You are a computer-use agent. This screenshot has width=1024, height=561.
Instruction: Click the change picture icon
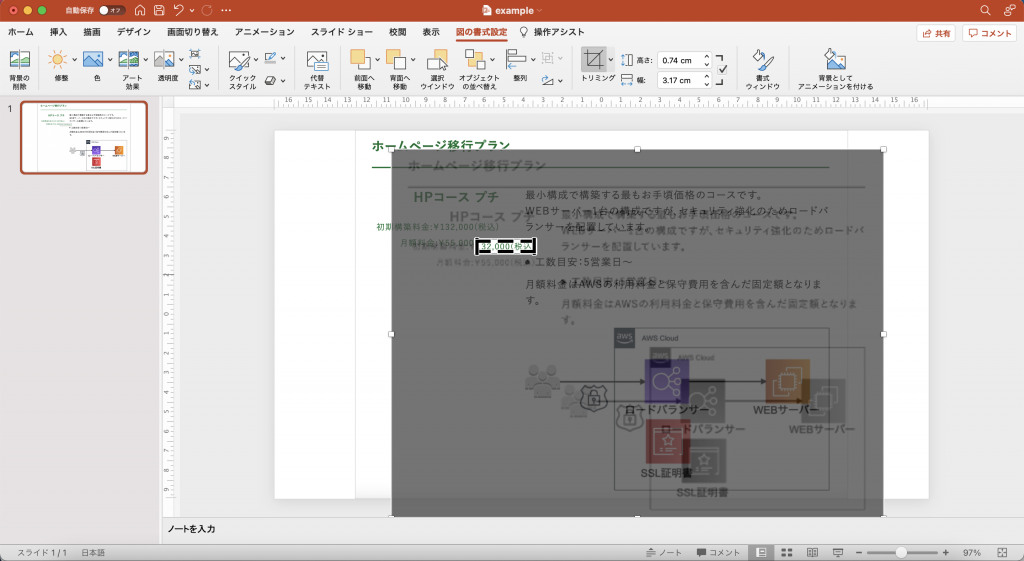[x=195, y=69]
